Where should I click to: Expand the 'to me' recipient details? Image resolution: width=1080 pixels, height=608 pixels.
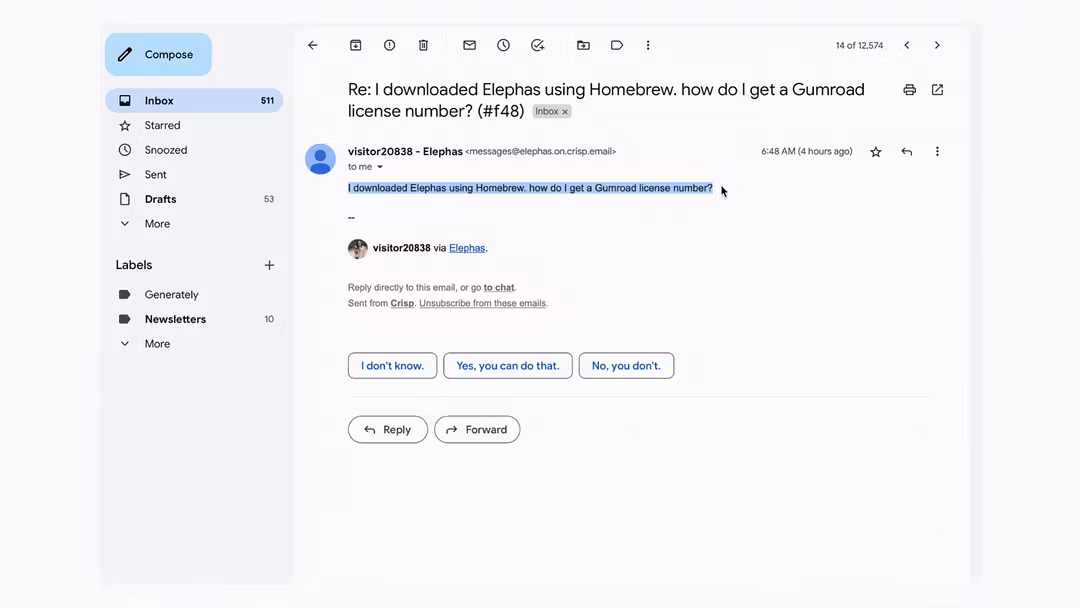coord(380,167)
